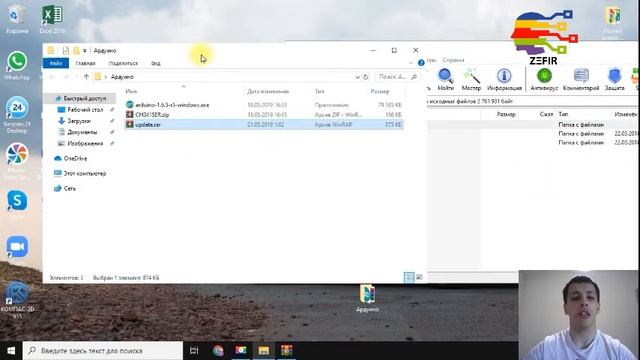Switch to File Explorer on taskbar
This screenshot has width=640, height=360.
[264, 351]
